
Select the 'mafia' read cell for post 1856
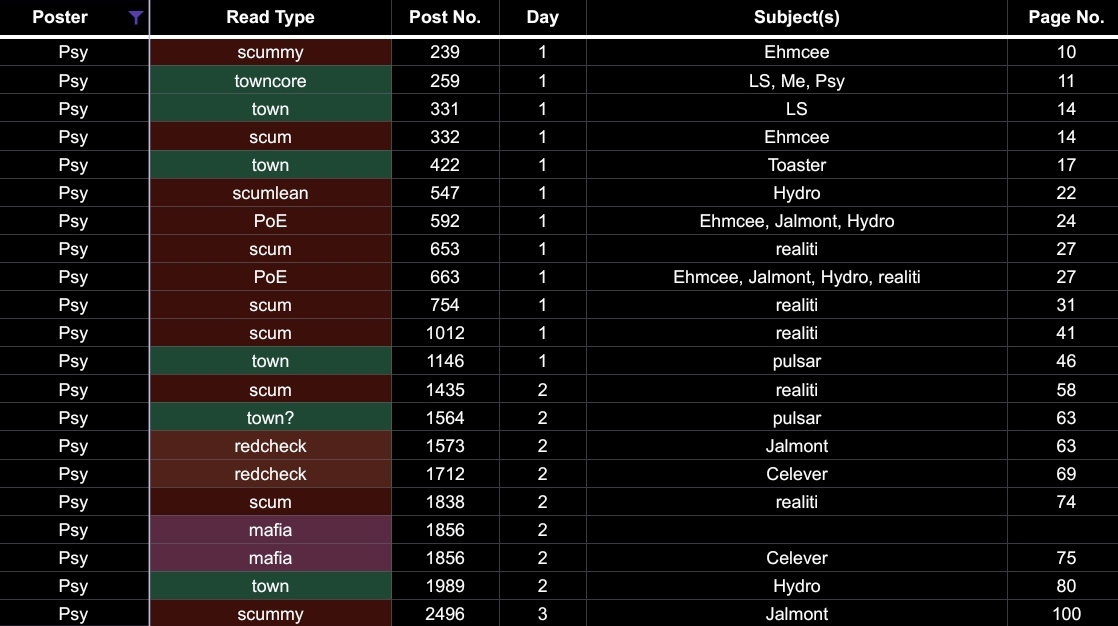click(x=270, y=530)
